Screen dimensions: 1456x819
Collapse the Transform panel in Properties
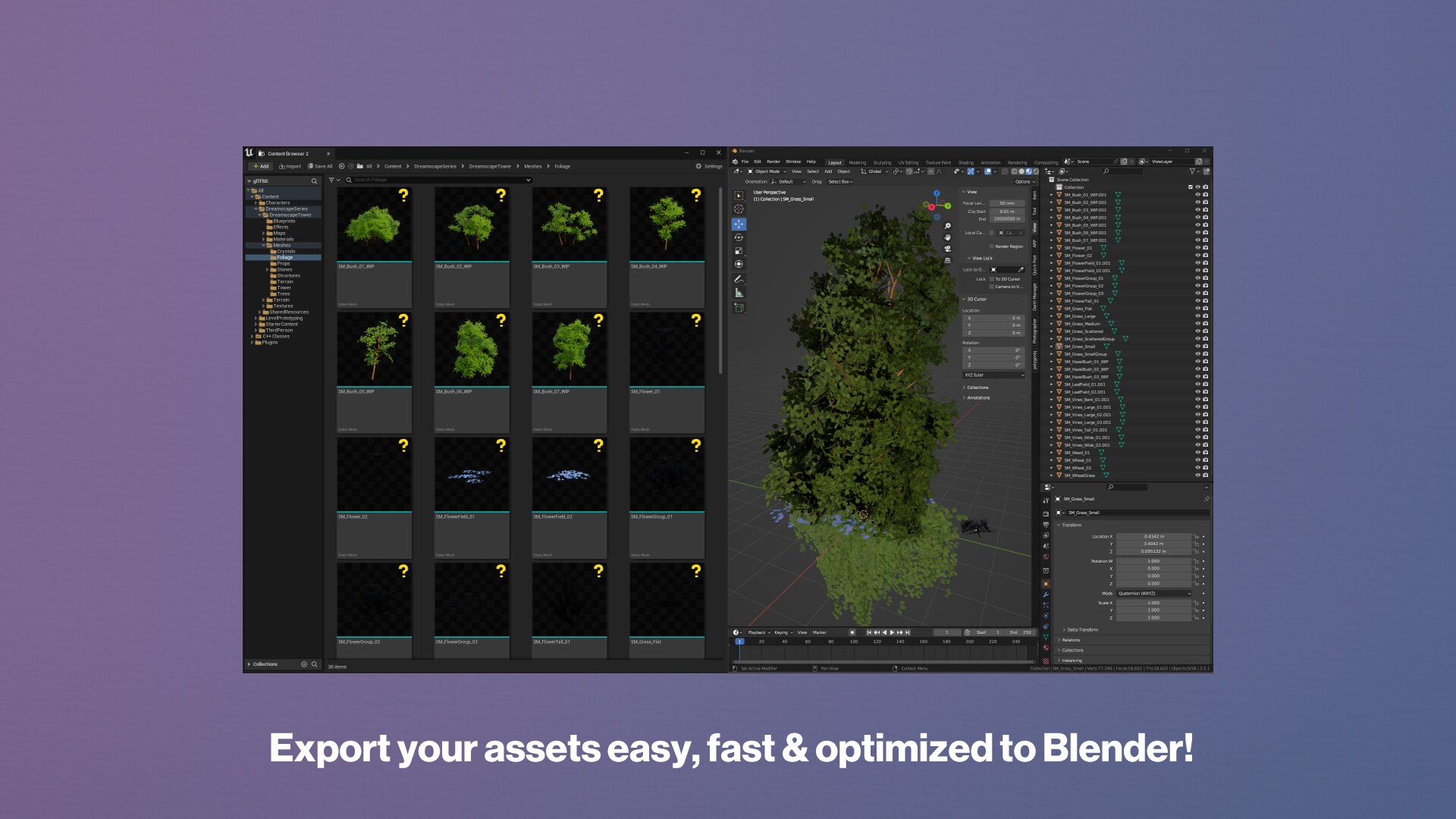tap(1070, 525)
